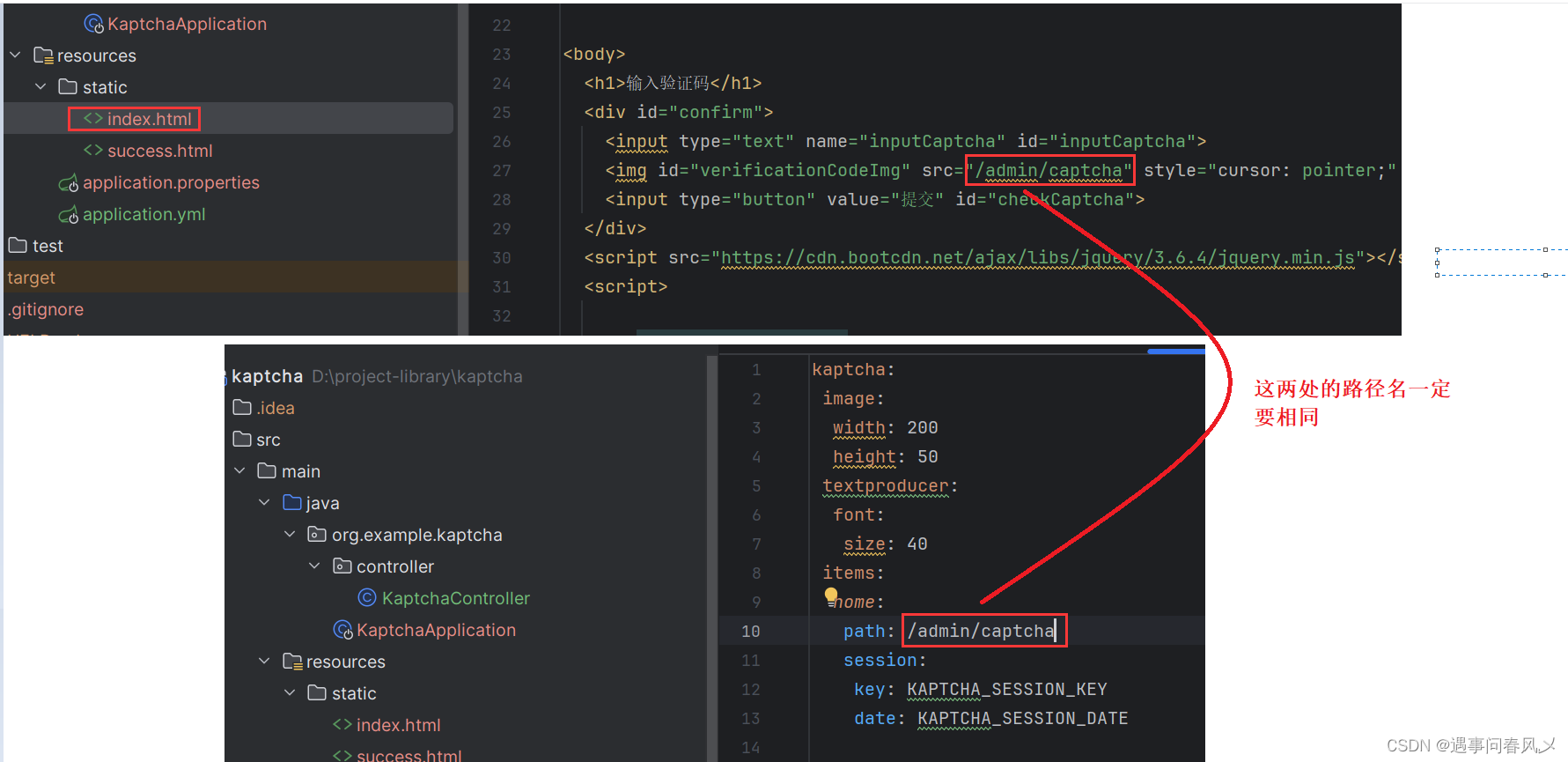Click line number 10 in yml gutter

[750, 631]
